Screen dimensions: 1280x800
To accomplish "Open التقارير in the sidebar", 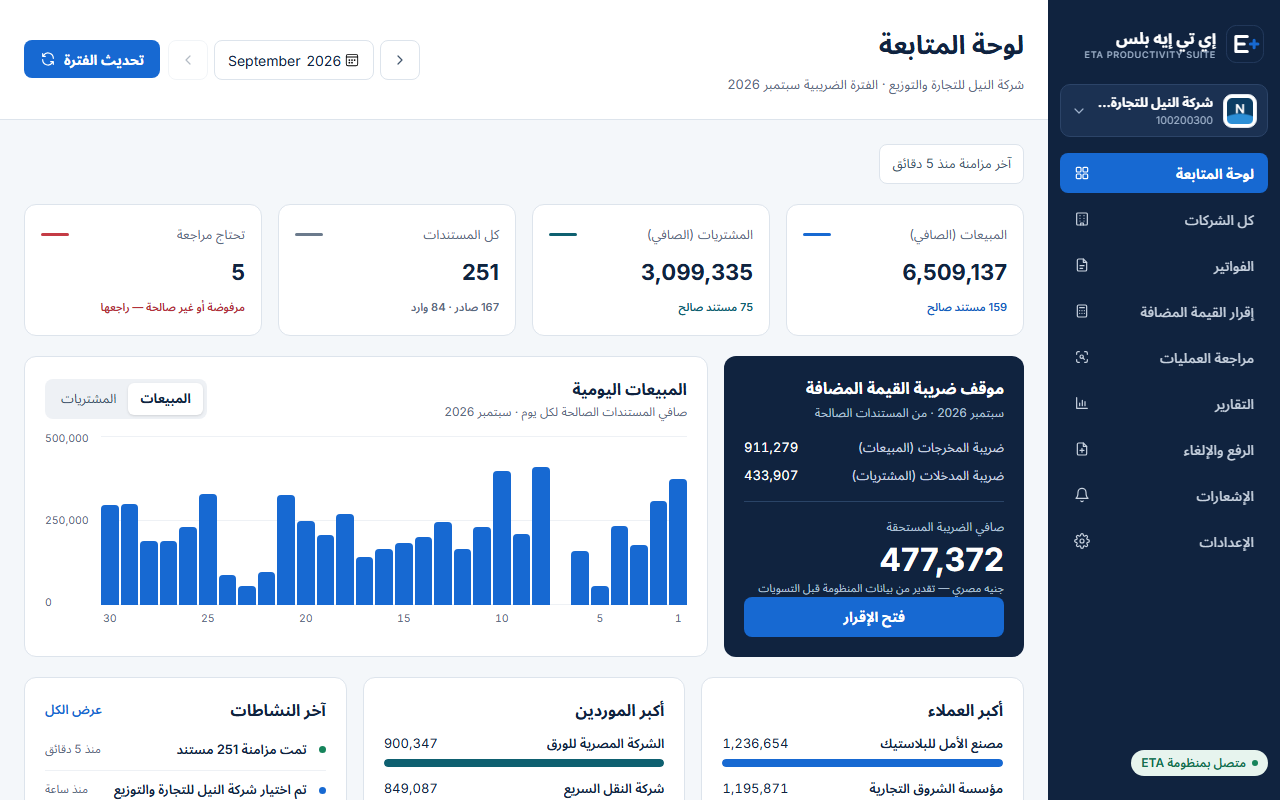I will point(1164,404).
